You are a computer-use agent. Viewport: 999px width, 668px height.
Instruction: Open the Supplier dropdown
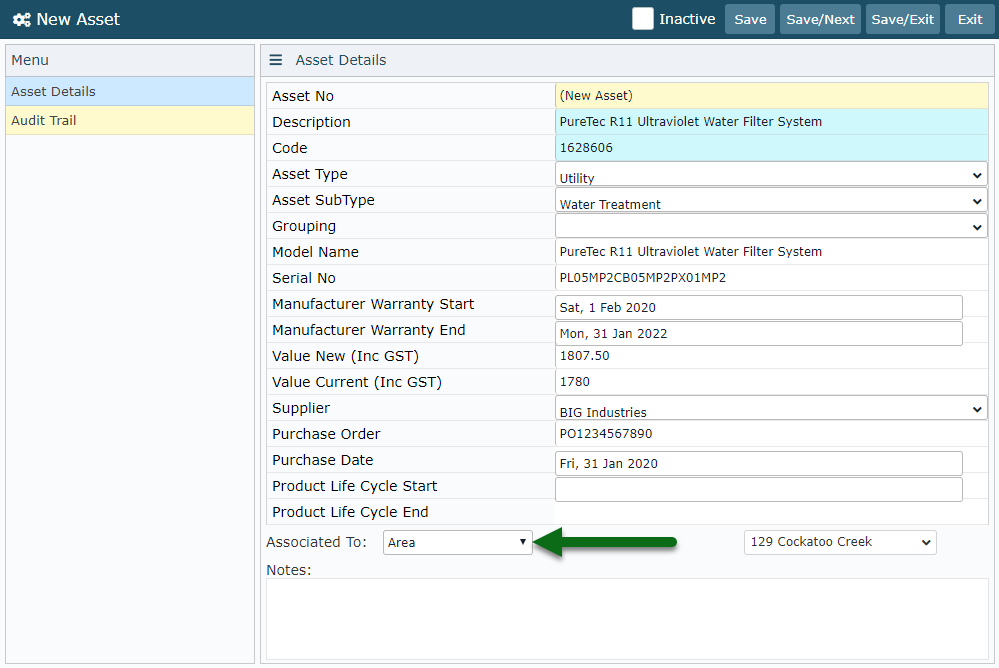771,408
